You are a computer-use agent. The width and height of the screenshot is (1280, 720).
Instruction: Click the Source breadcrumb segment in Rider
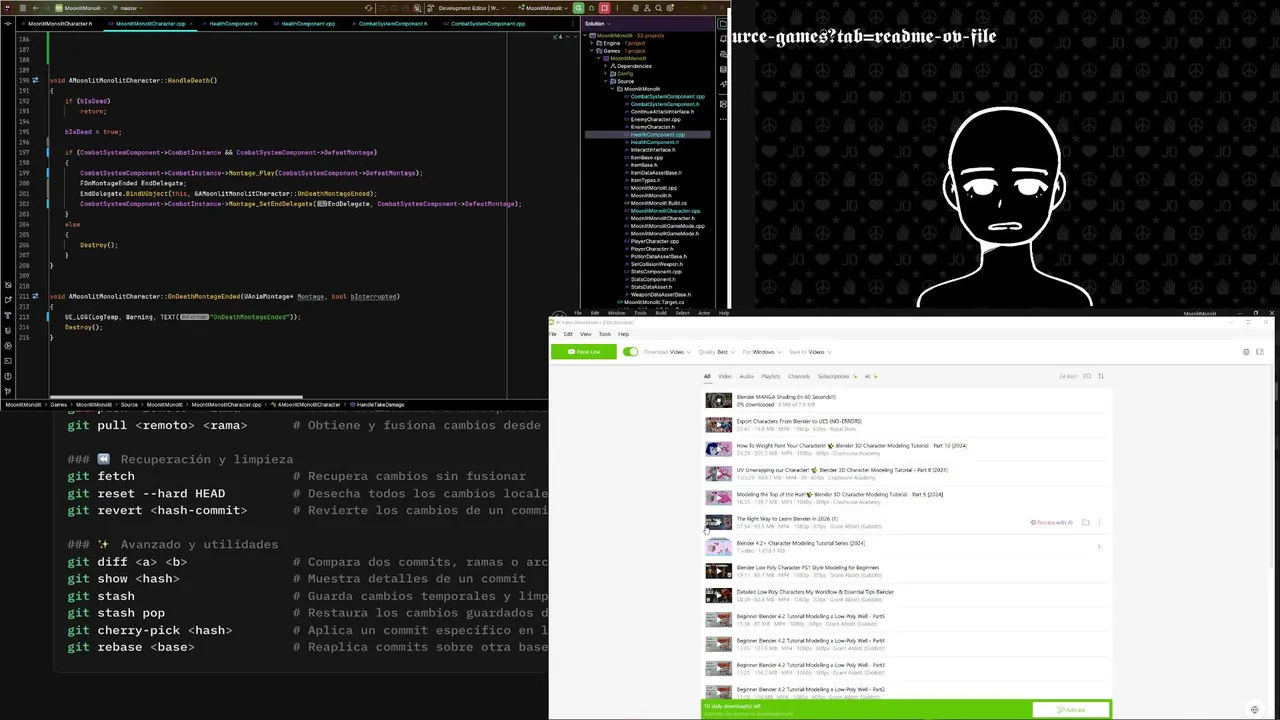tap(129, 404)
